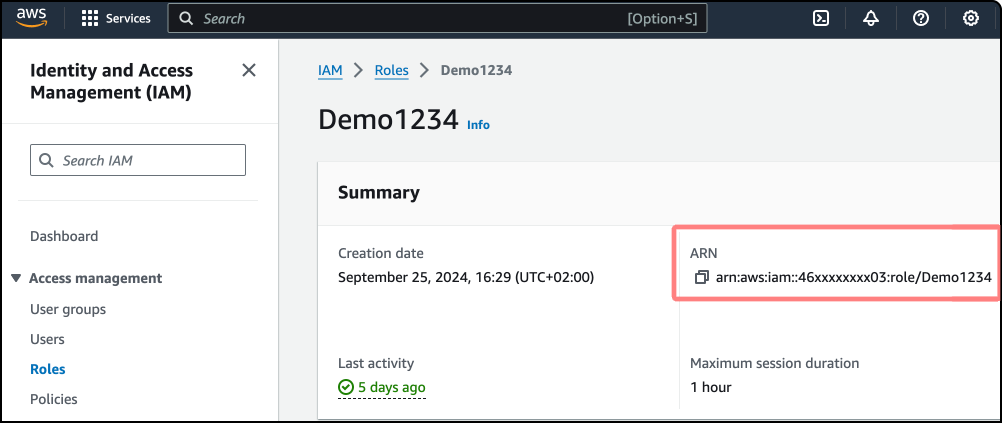
Task: Click the IAM breadcrumb link
Action: point(330,70)
